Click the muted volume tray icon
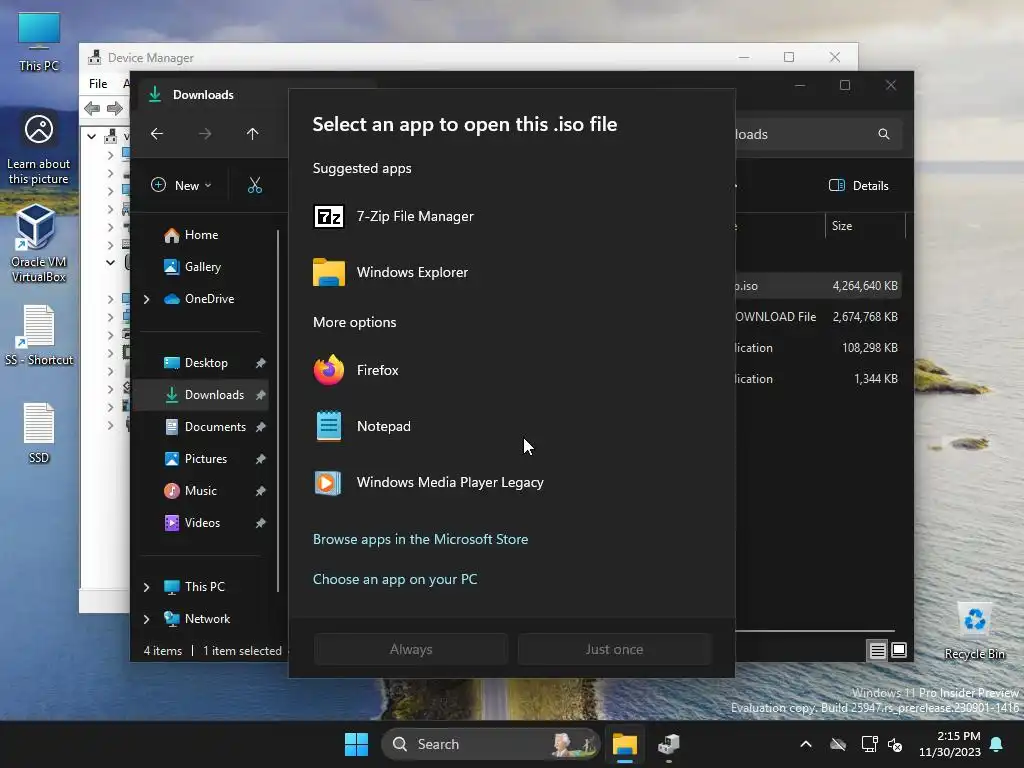Viewport: 1024px width, 768px height. (895, 744)
